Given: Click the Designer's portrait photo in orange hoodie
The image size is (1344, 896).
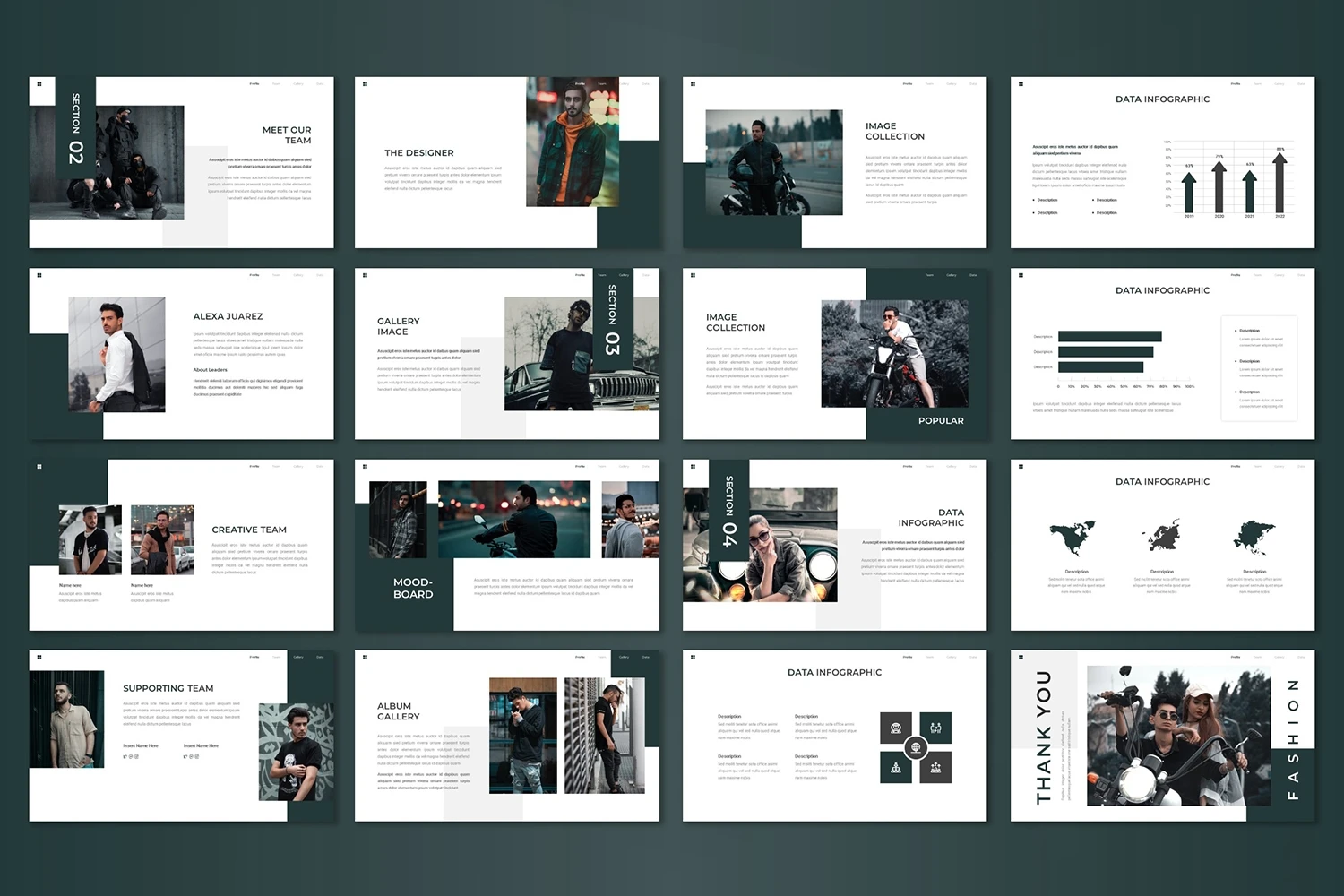Looking at the screenshot, I should (x=573, y=143).
